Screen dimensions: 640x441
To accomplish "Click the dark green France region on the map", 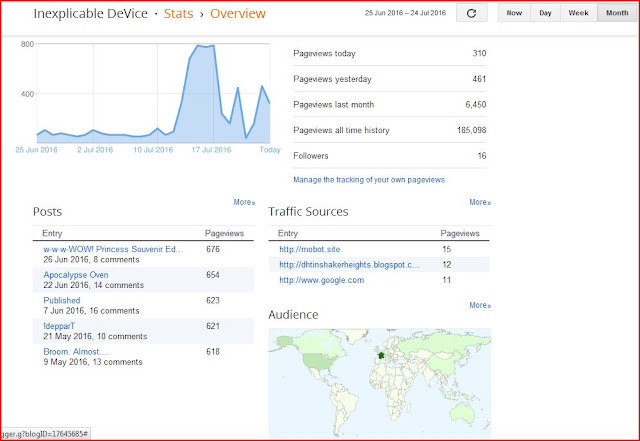I will (381, 356).
